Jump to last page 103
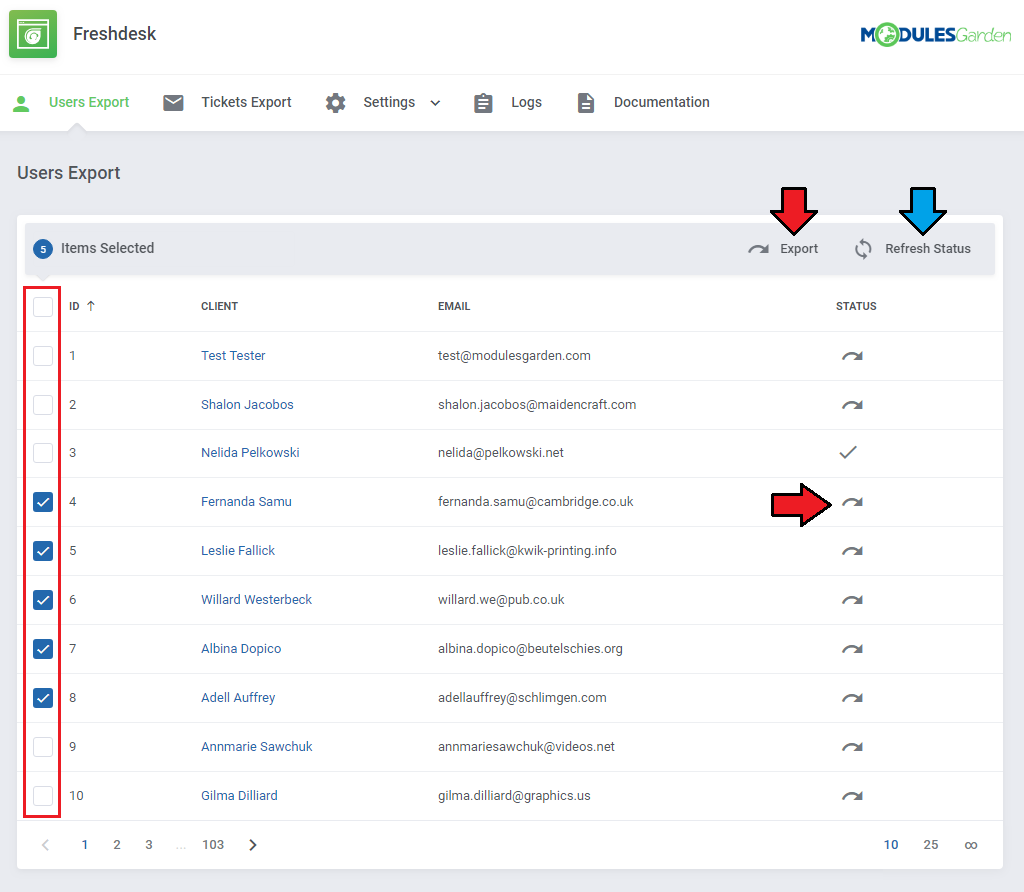 [x=213, y=845]
